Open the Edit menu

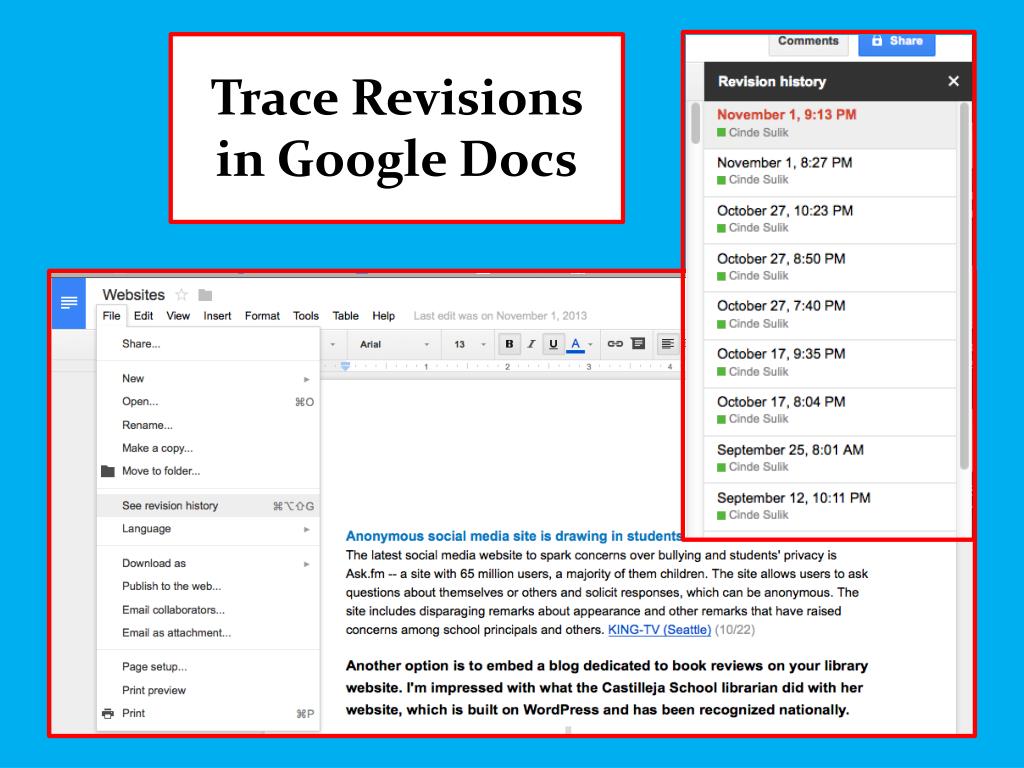point(143,315)
